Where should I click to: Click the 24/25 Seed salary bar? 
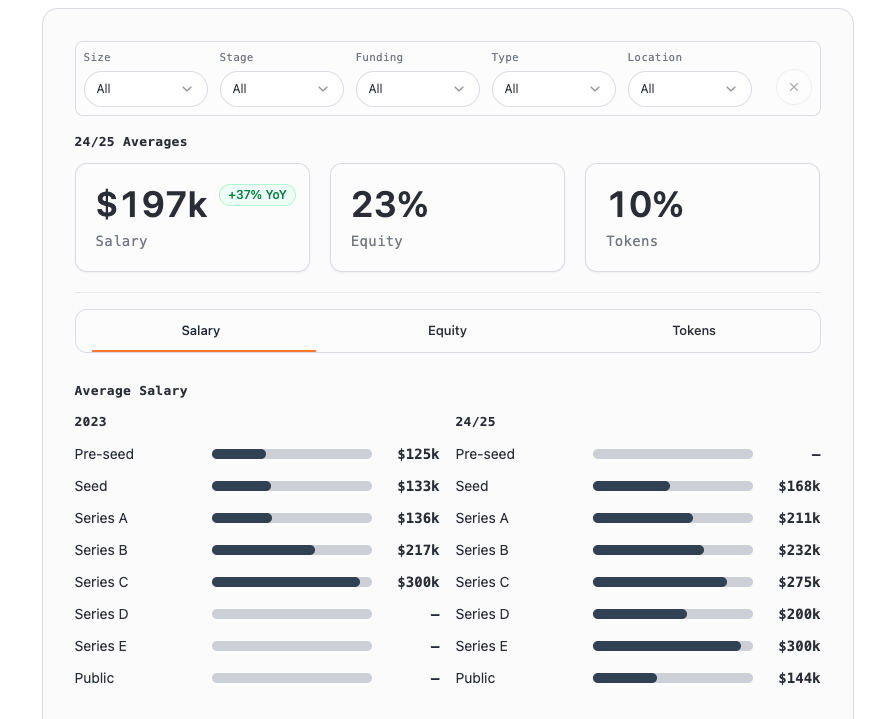(x=672, y=486)
